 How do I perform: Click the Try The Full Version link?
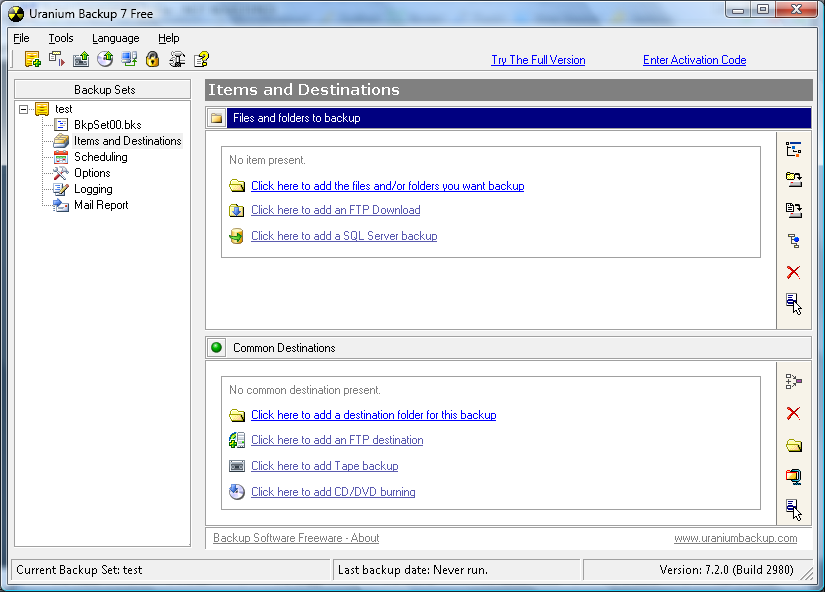538,60
